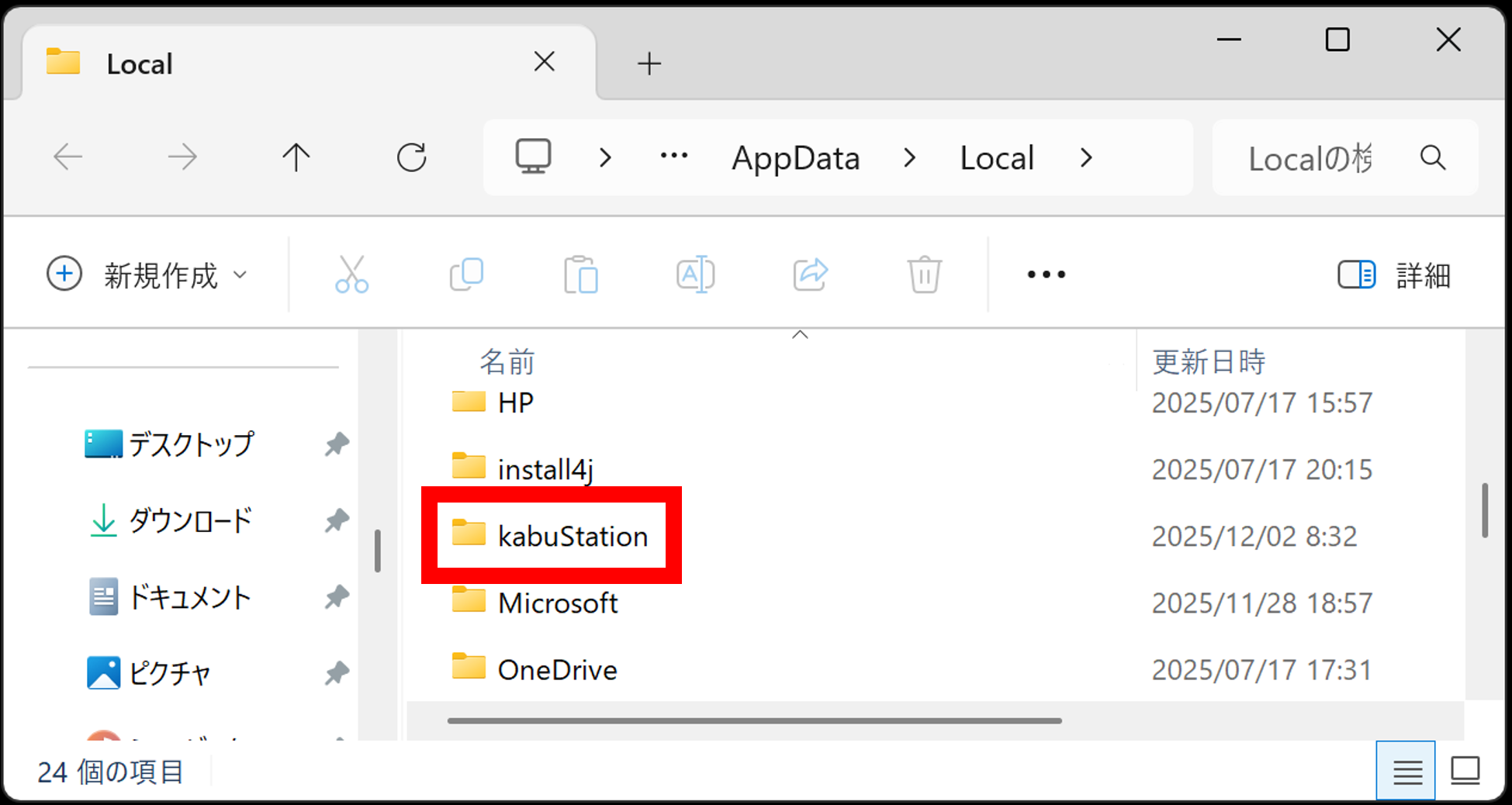
Task: Click the Delete trash icon
Action: pyautogui.click(x=923, y=274)
